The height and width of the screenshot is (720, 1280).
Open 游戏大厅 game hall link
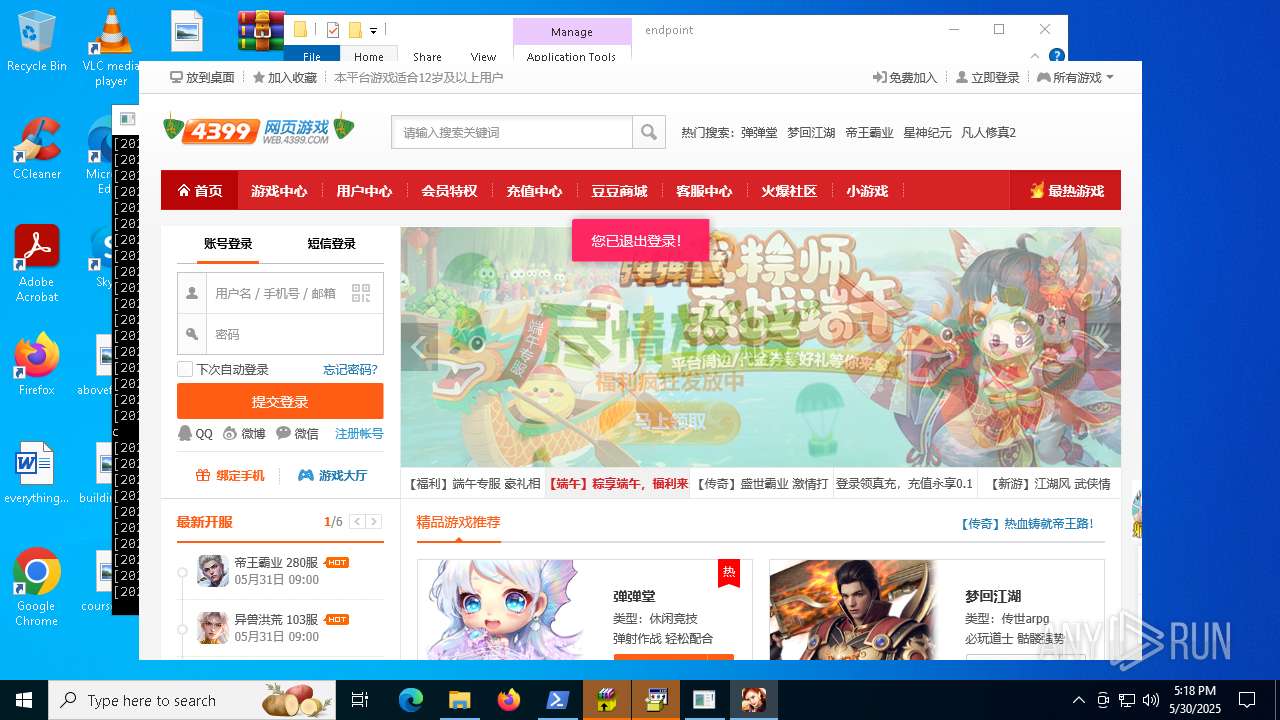[333, 475]
